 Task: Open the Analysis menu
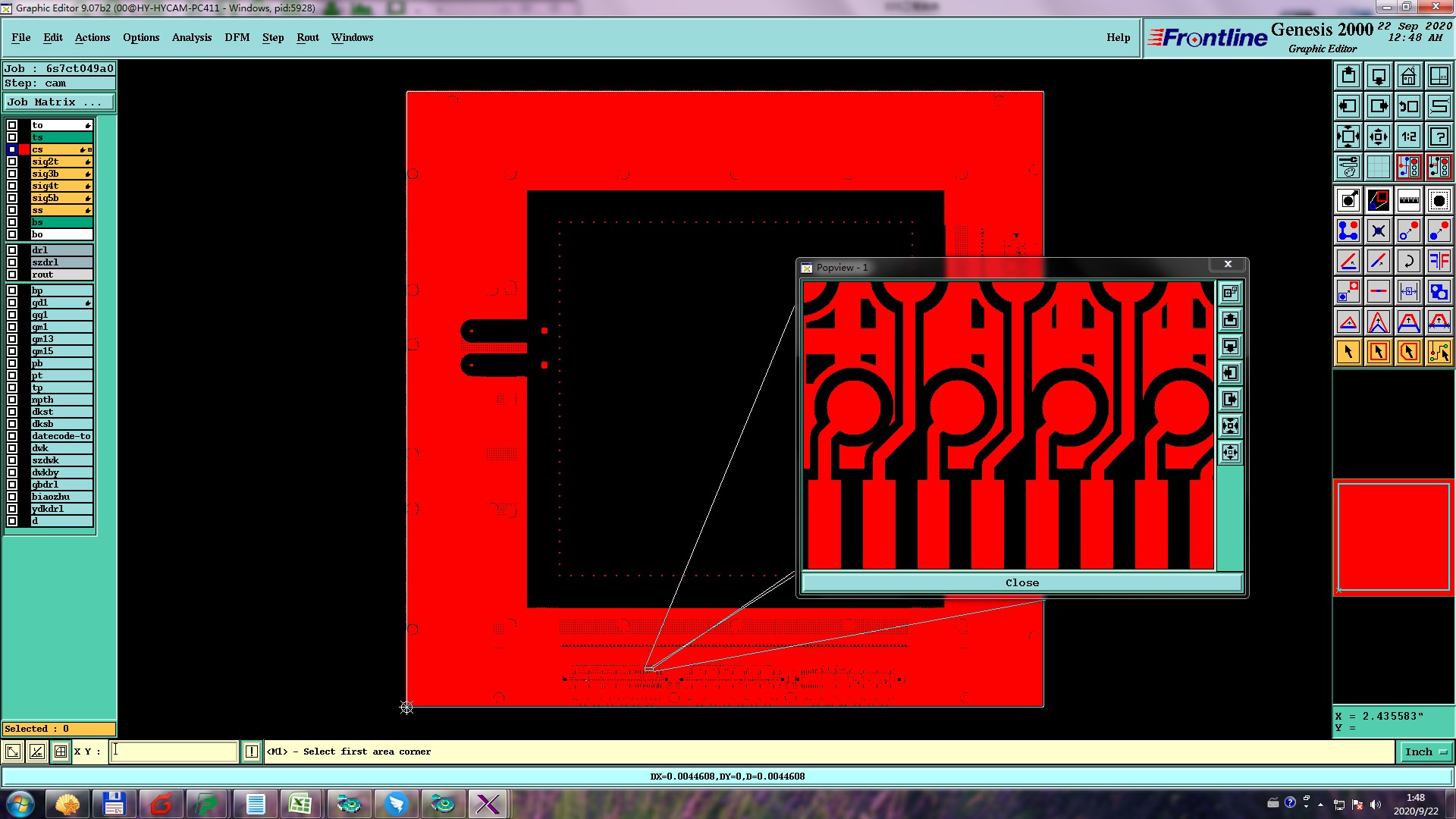pos(191,37)
